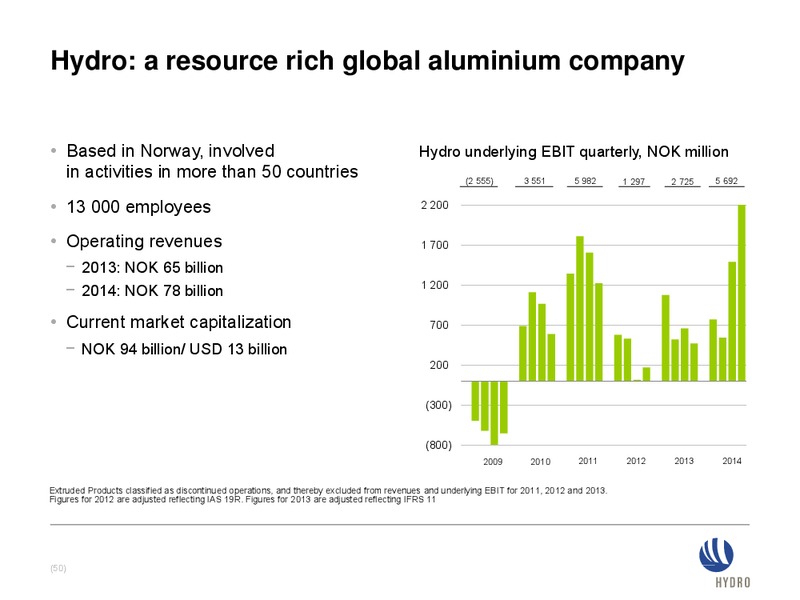Select '2014: NOK 78 billion' line
The height and width of the screenshot is (600, 800).
pos(152,290)
